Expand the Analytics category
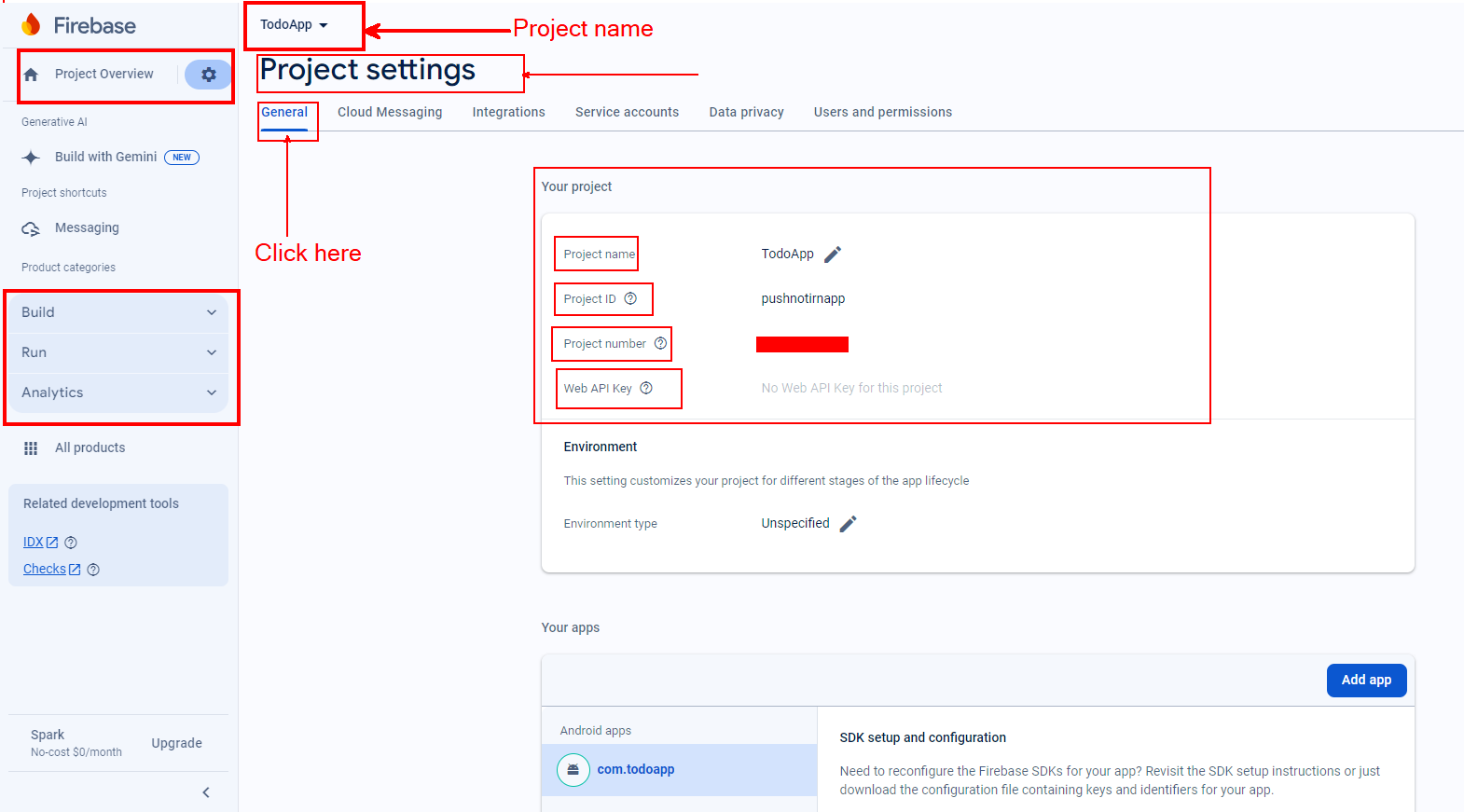Viewport: 1464px width, 812px height. (118, 393)
